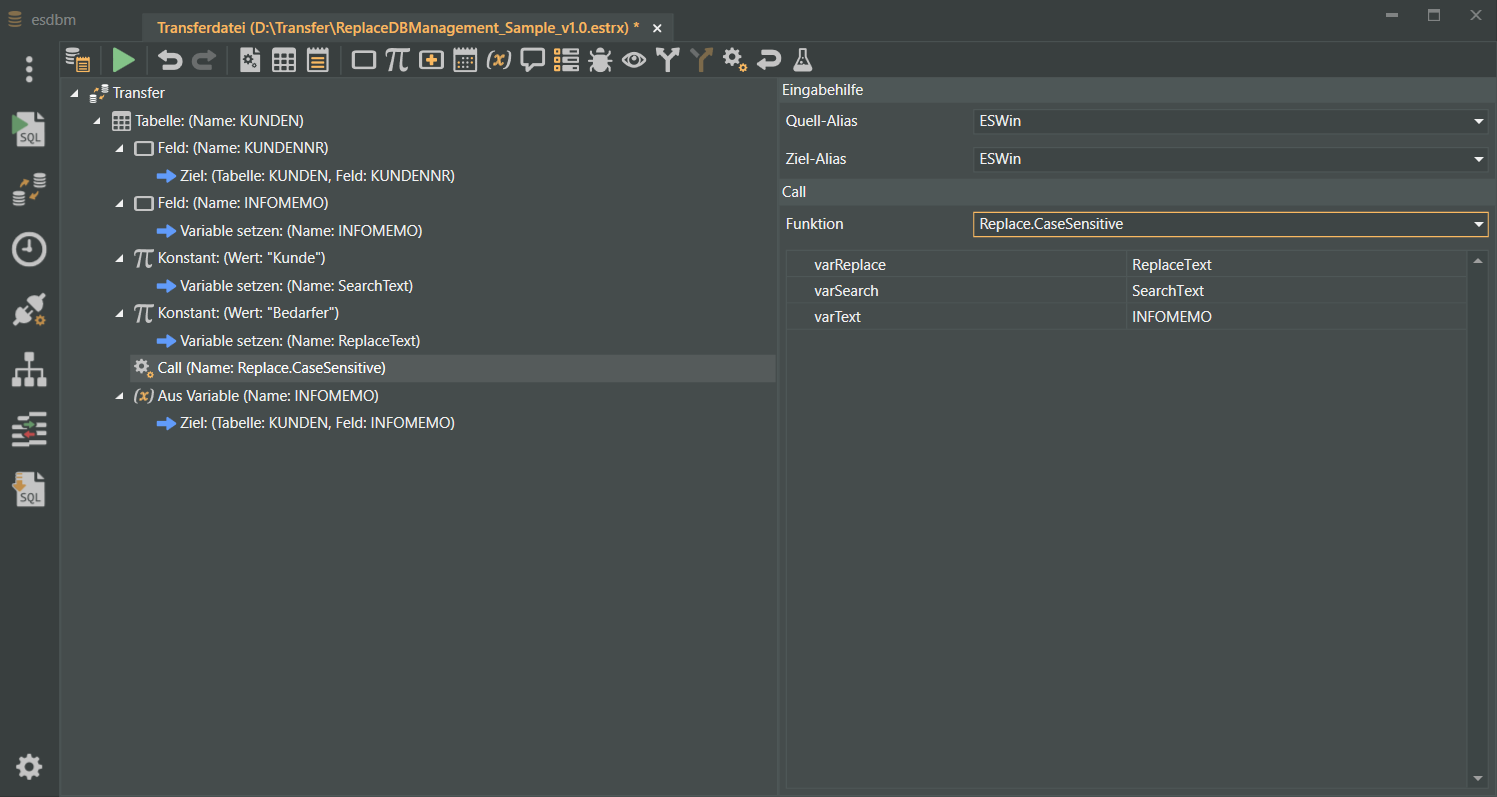Undo the last change
The image size is (1497, 797).
pyautogui.click(x=171, y=60)
